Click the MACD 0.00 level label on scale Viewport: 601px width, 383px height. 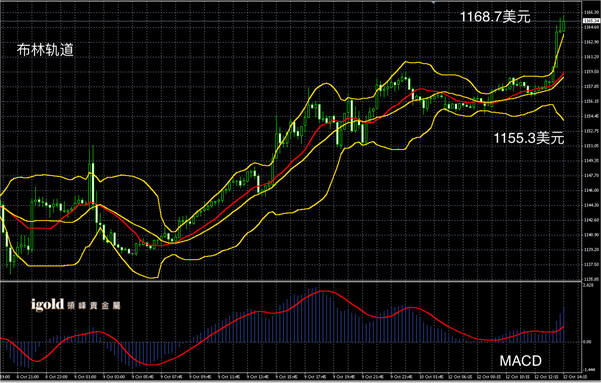(x=588, y=342)
